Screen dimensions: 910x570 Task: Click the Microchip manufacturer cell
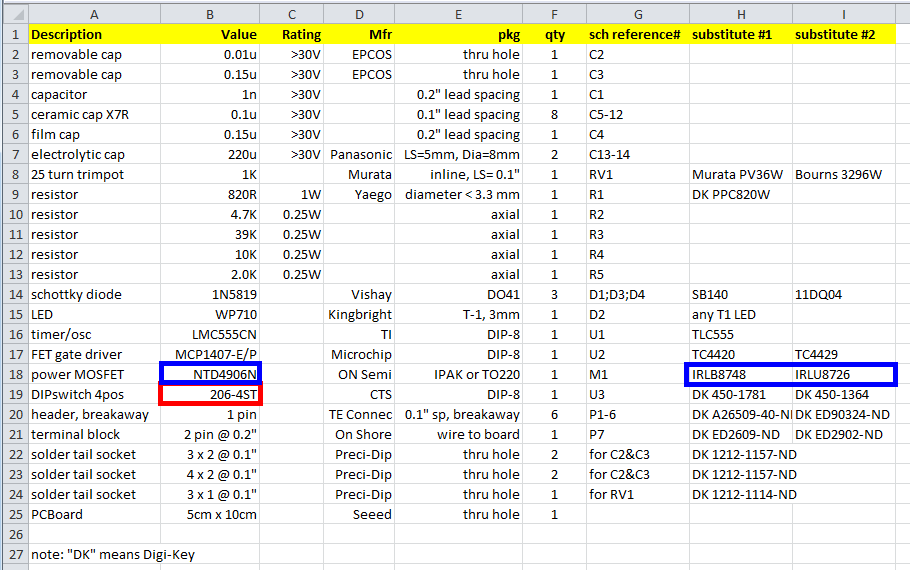[359, 355]
